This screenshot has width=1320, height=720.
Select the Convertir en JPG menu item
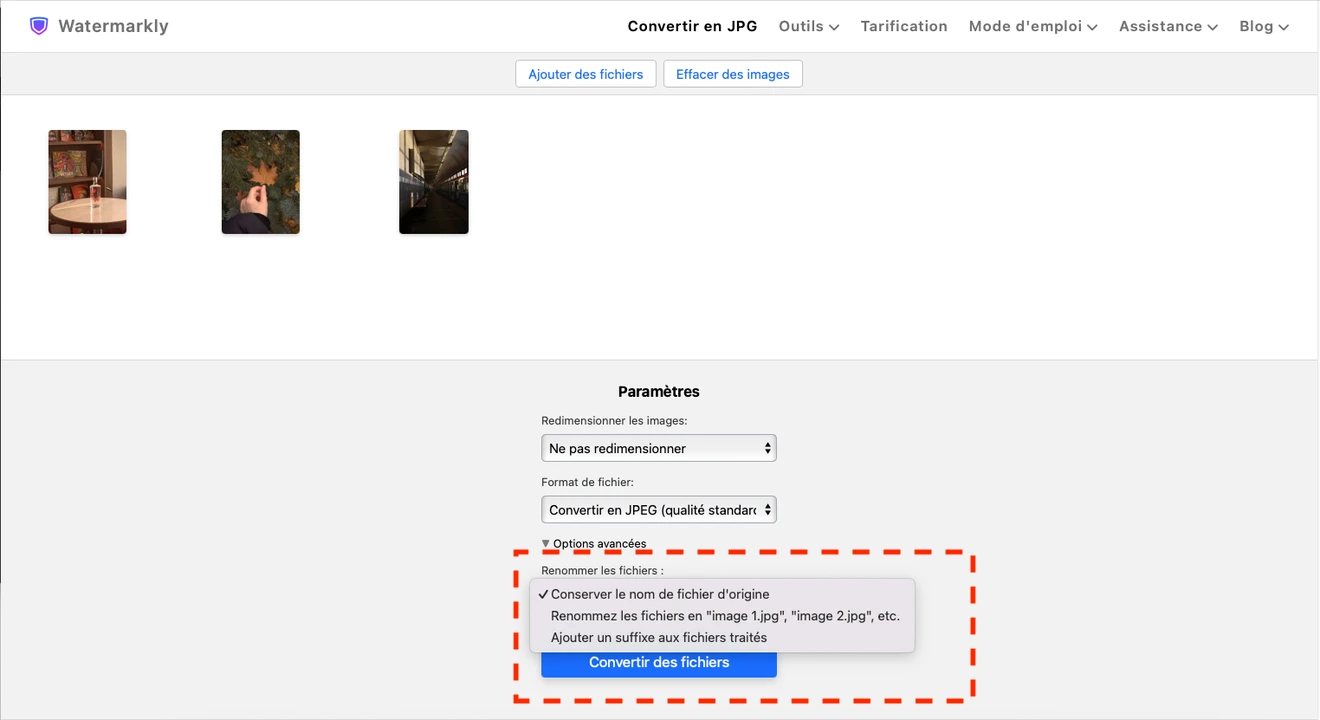[x=692, y=26]
